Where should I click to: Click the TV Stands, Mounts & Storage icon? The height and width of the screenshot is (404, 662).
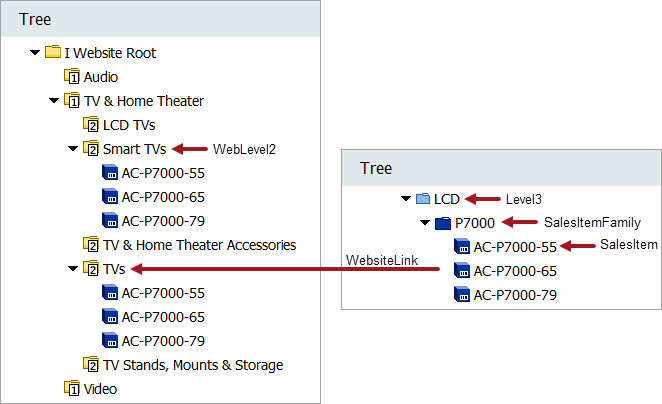pos(91,365)
